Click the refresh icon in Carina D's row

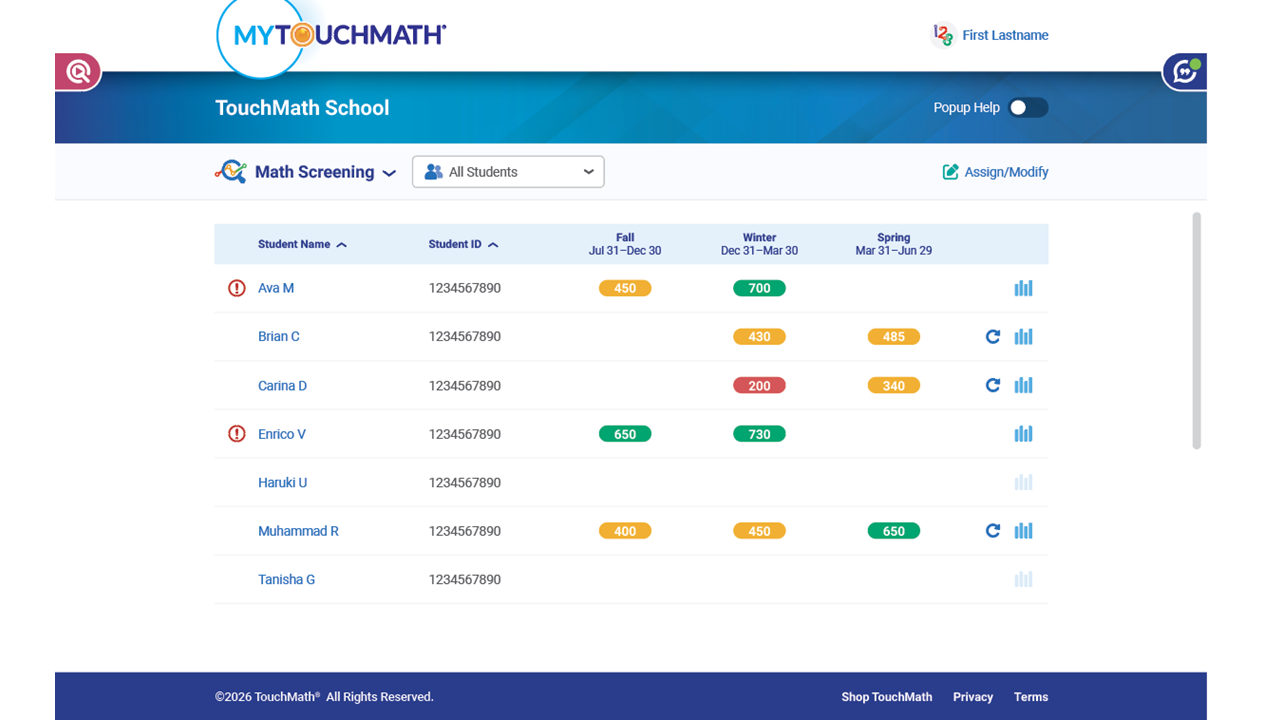(993, 385)
